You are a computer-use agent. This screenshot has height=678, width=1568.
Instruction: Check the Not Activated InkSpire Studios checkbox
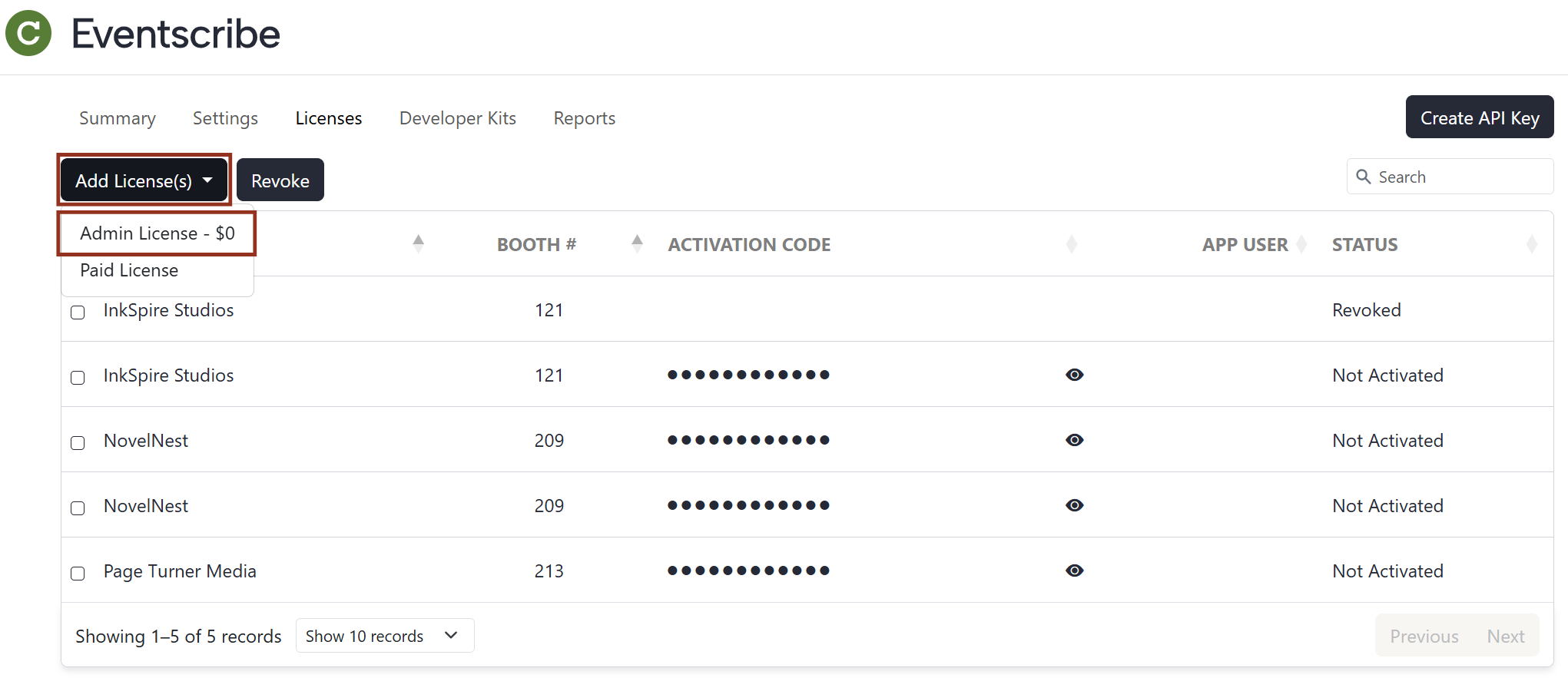click(78, 378)
